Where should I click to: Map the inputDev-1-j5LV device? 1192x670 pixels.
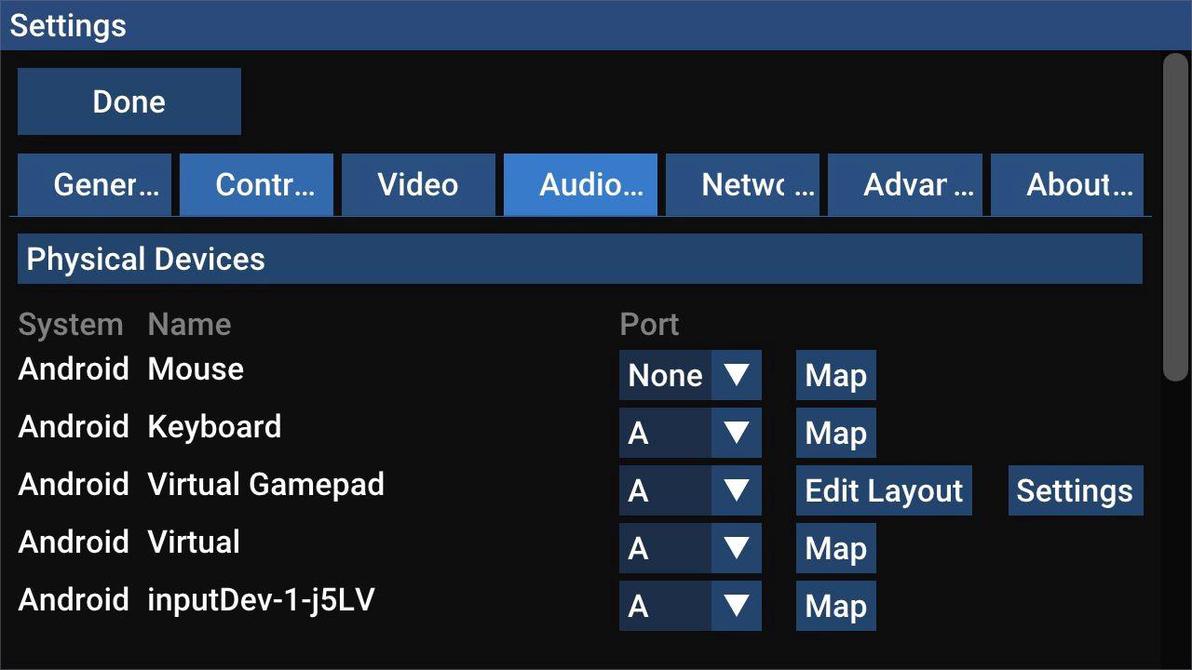pyautogui.click(x=836, y=605)
